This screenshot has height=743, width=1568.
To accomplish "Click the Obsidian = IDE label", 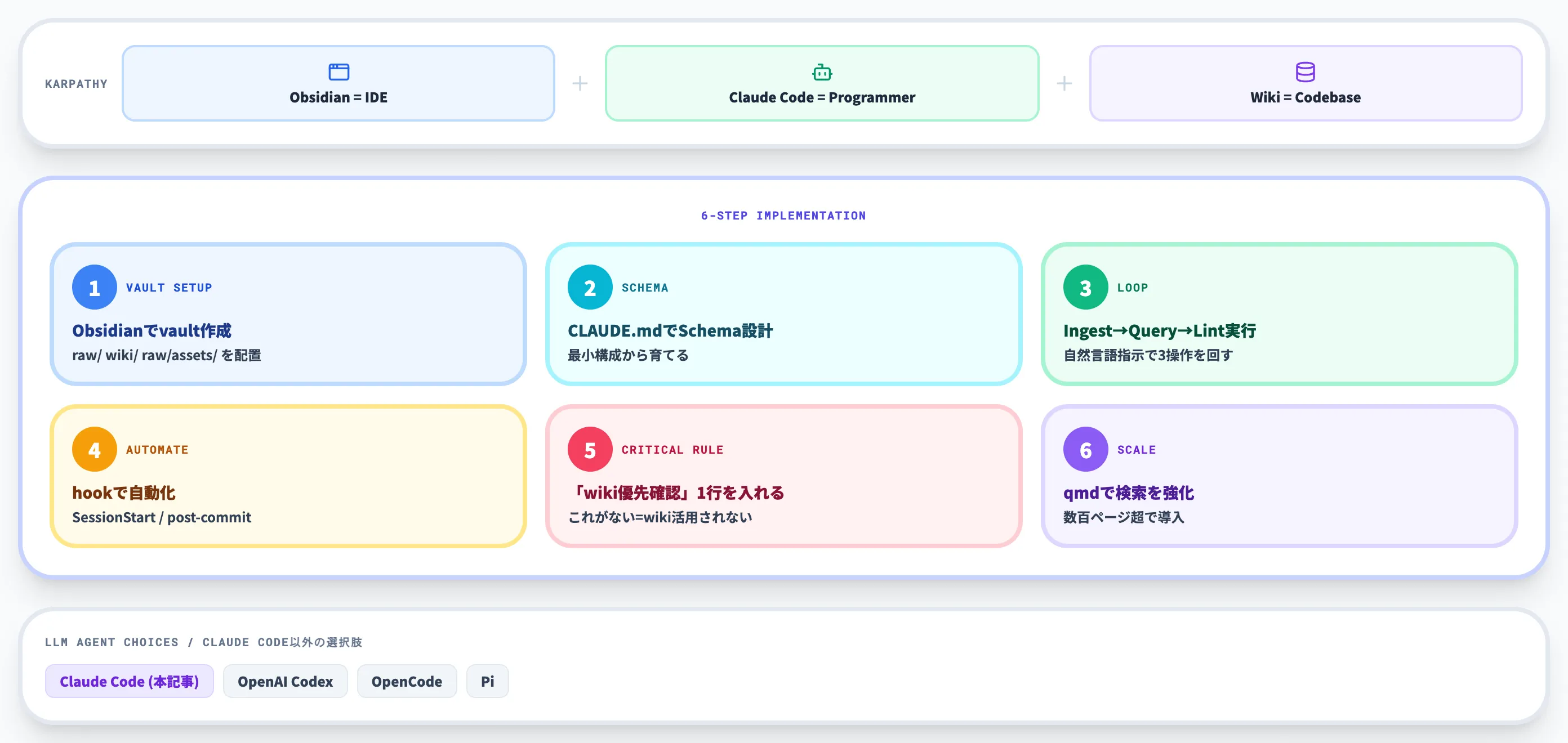I will click(338, 97).
